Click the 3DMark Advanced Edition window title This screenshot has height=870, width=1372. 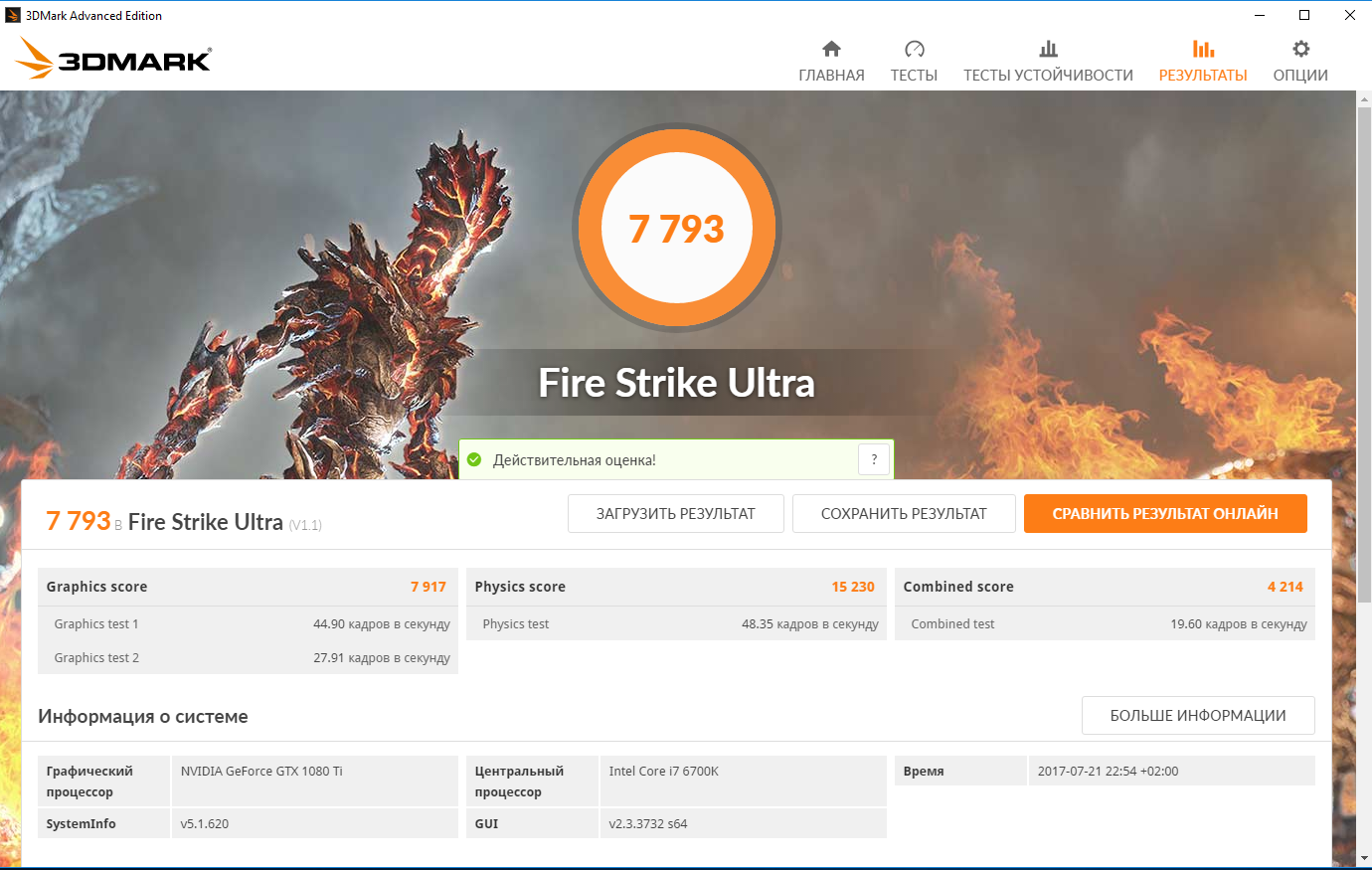pos(93,15)
